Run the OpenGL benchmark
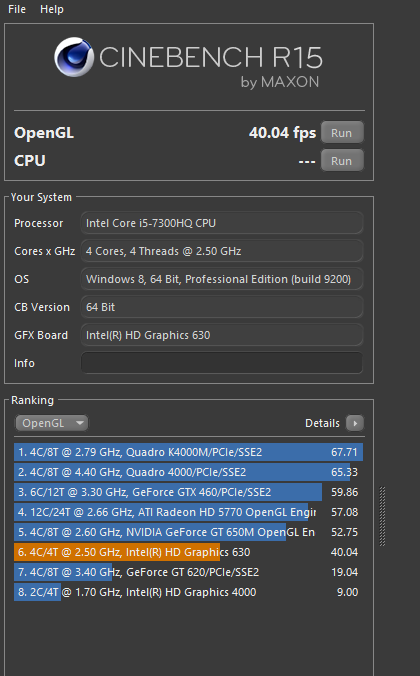 pyautogui.click(x=342, y=133)
